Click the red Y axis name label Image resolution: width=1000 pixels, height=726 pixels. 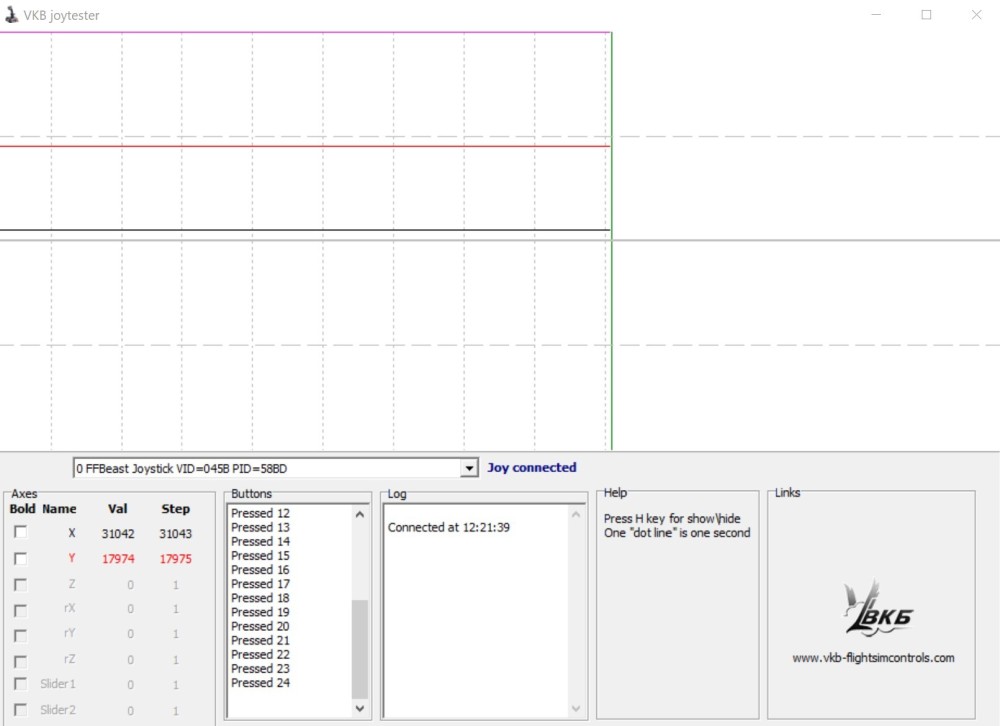pos(71,558)
